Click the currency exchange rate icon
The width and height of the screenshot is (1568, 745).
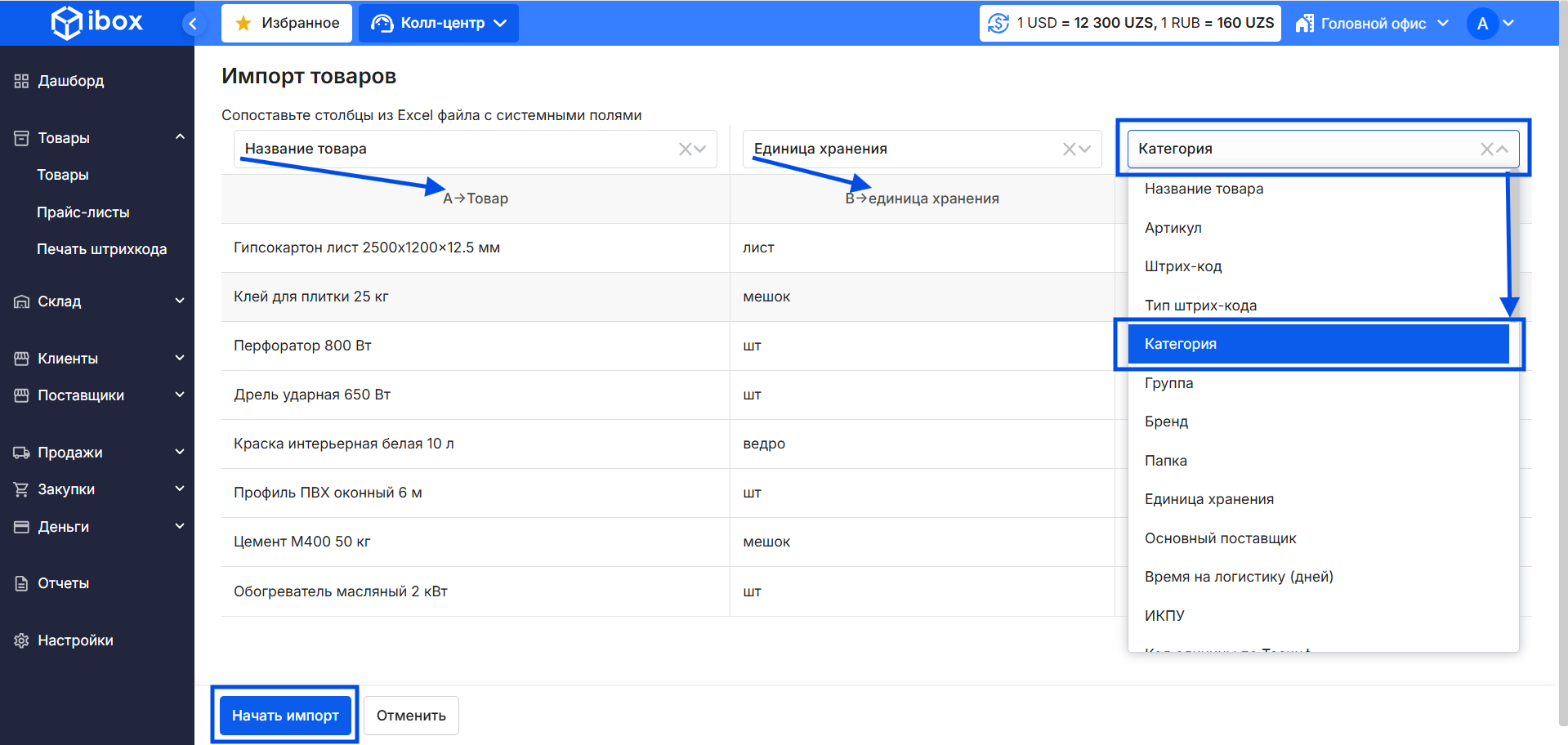(998, 23)
